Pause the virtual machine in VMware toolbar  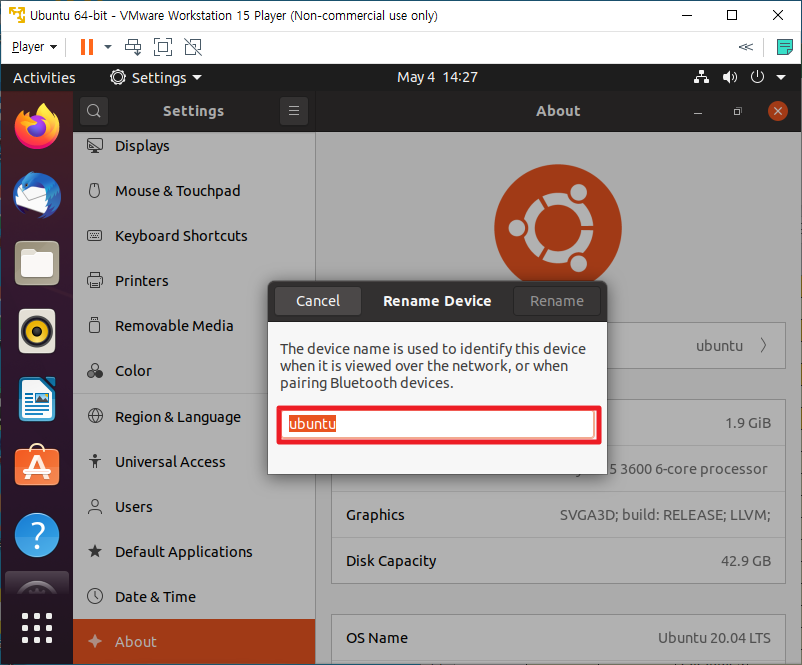point(87,47)
